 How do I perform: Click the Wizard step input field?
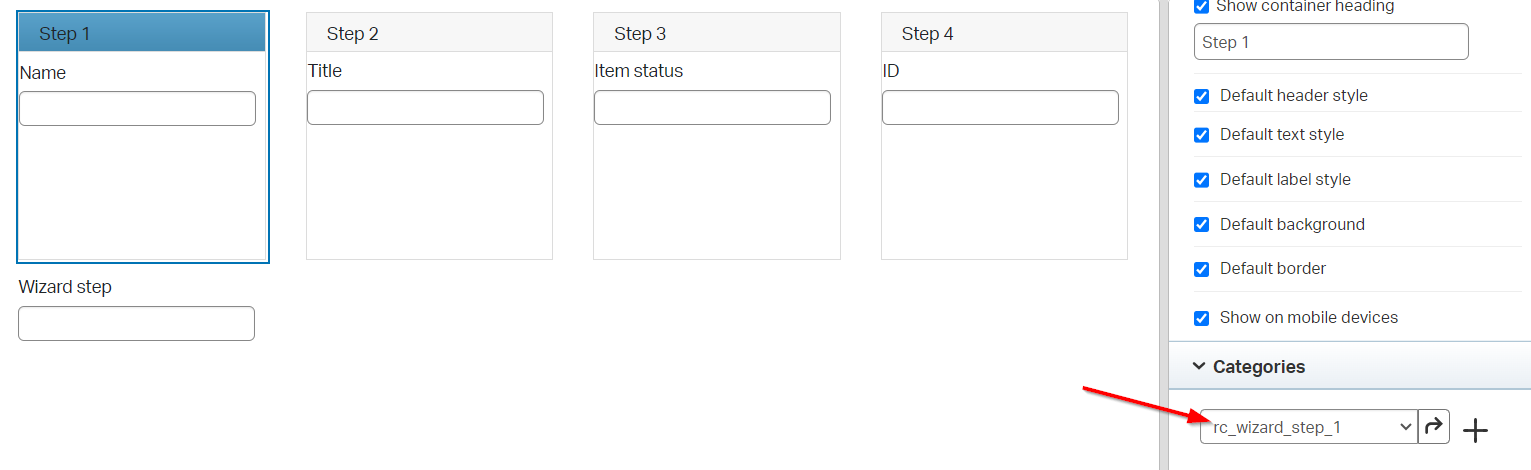click(x=136, y=323)
